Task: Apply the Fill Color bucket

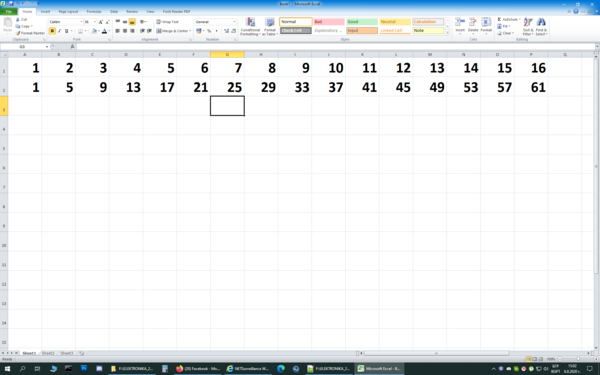Action: (x=94, y=31)
